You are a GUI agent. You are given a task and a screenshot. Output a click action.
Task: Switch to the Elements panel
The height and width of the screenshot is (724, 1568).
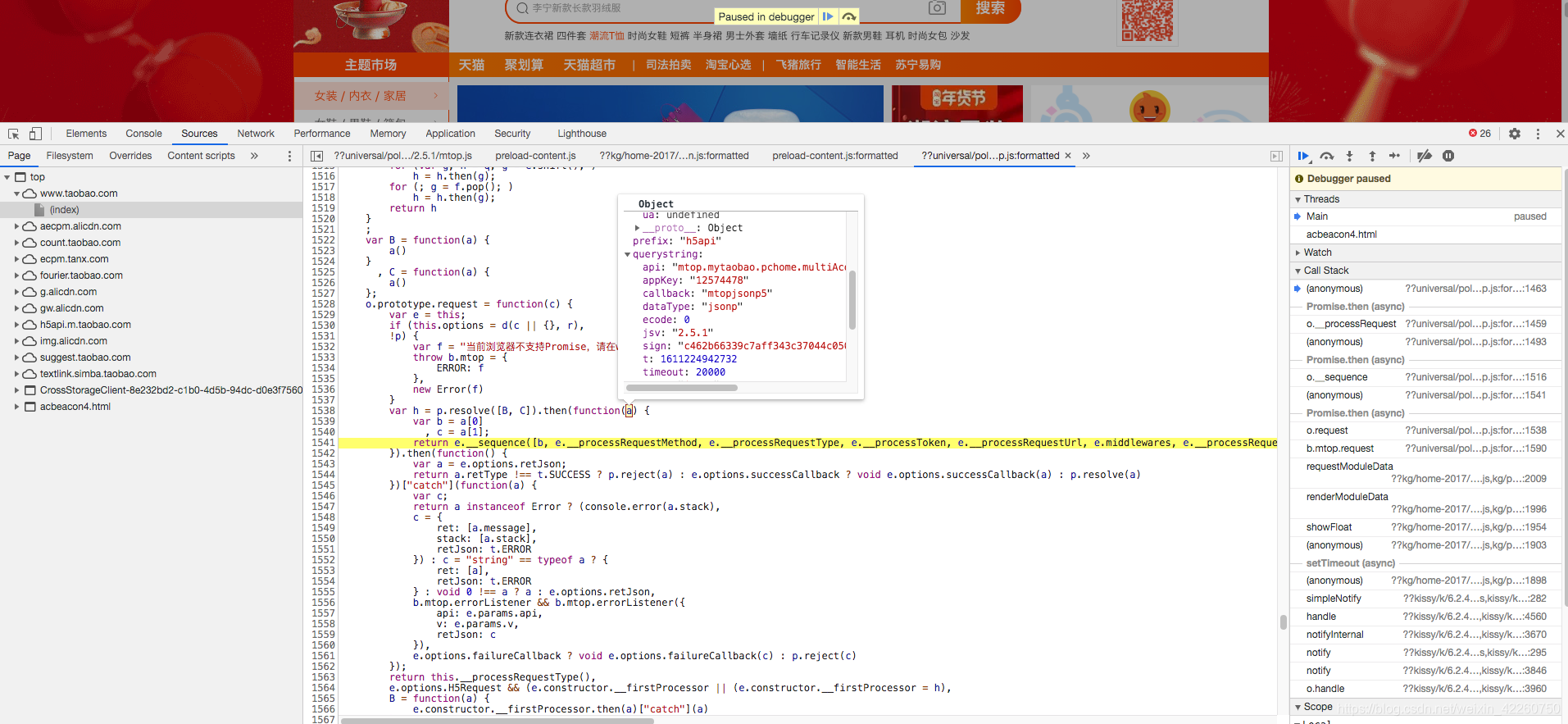click(x=86, y=134)
